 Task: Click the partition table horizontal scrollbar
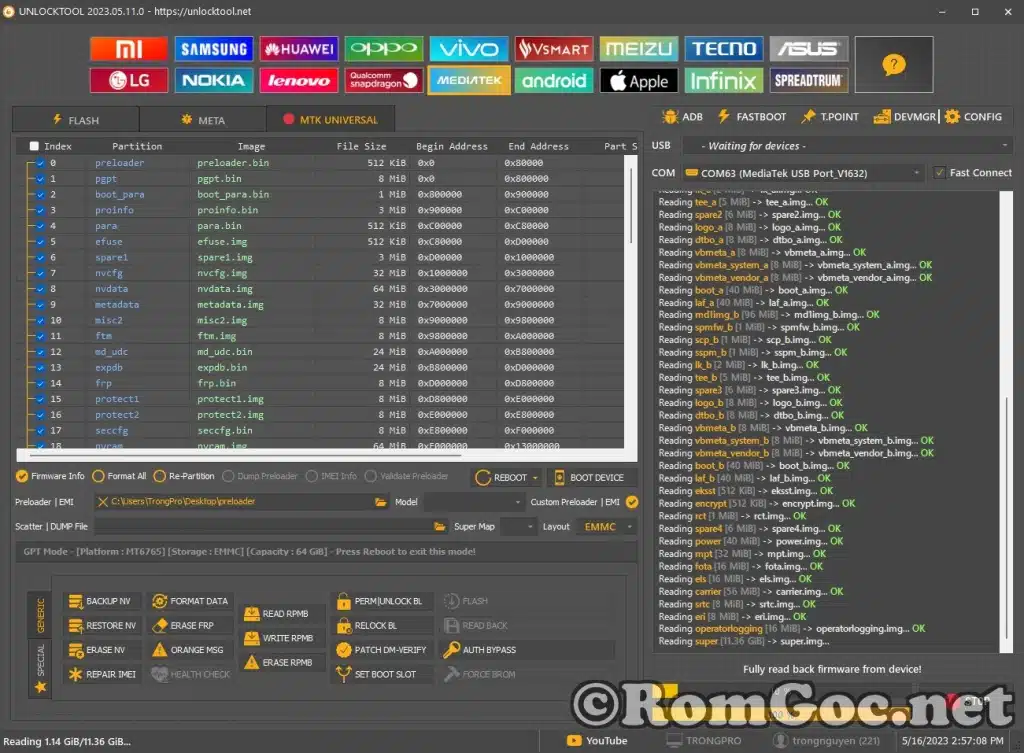click(244, 455)
